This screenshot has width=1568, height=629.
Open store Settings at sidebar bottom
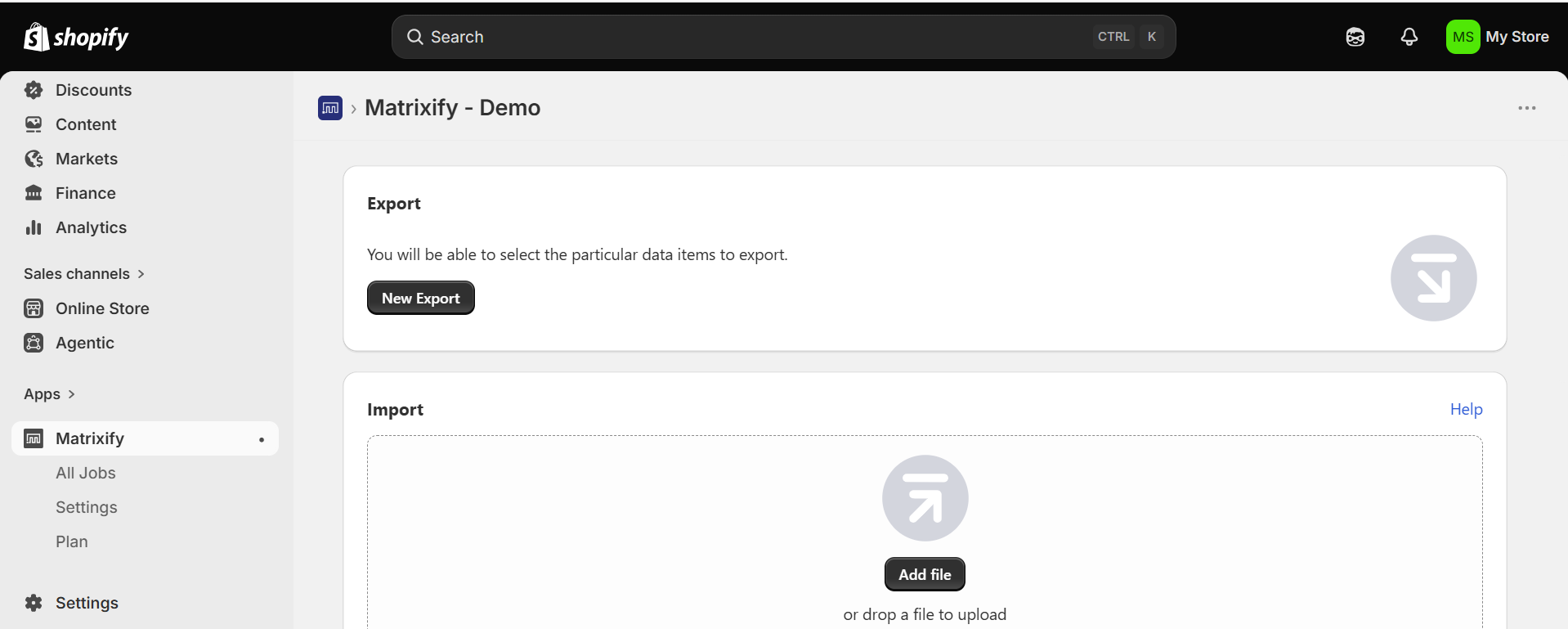click(x=87, y=603)
